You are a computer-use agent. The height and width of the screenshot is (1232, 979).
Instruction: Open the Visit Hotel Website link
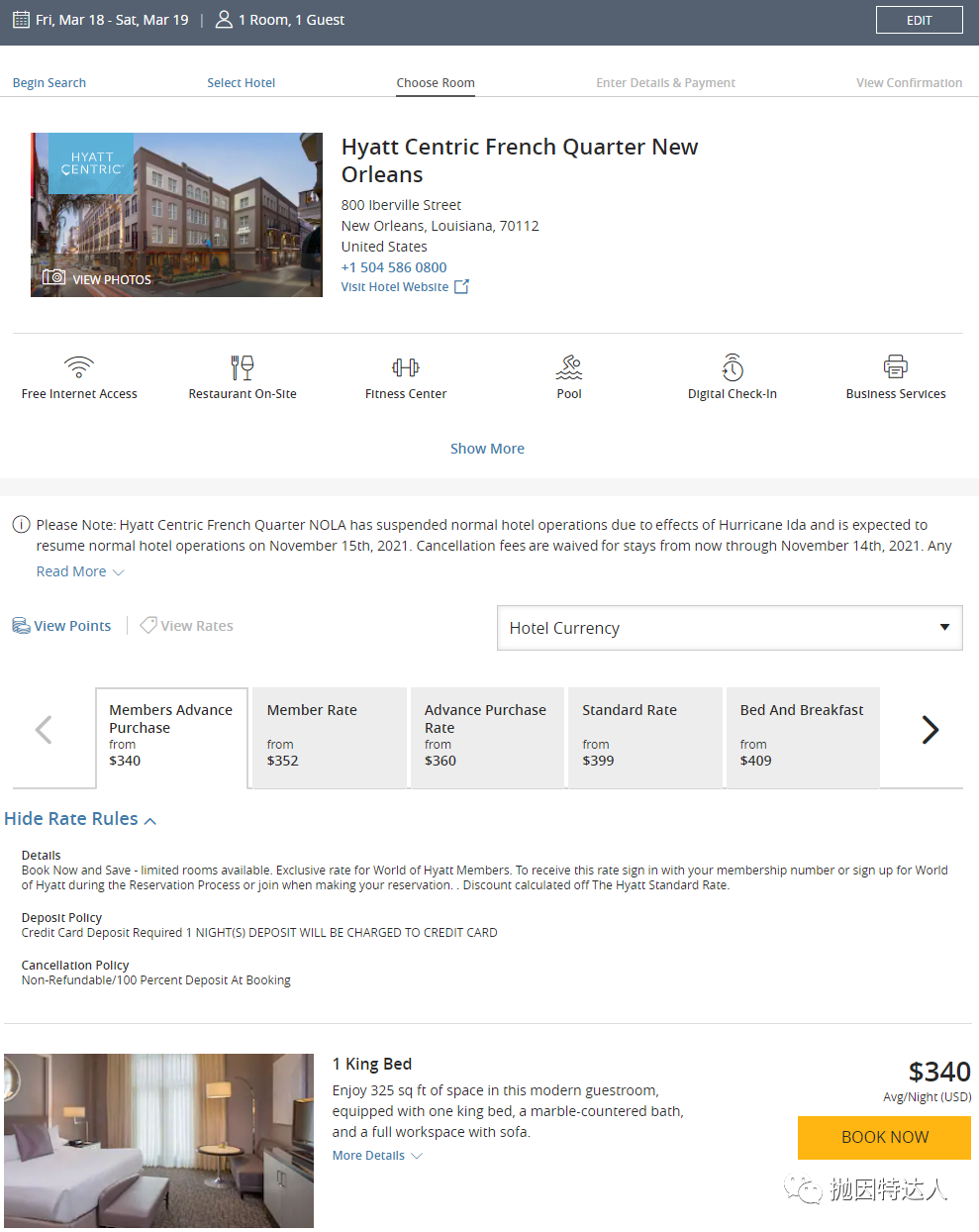(404, 287)
